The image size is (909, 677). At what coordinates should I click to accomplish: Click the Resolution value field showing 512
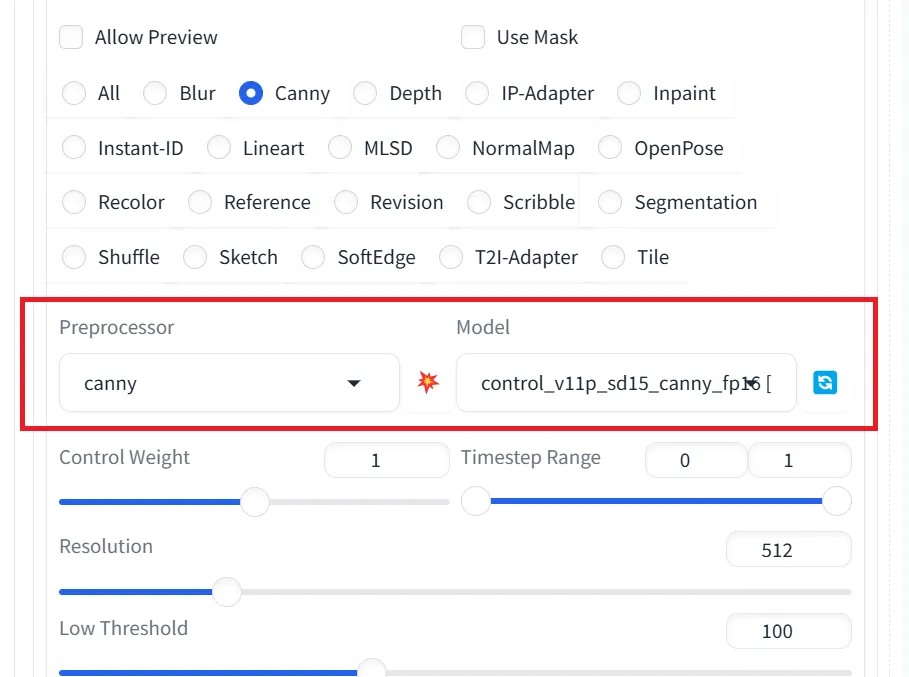[x=788, y=548]
